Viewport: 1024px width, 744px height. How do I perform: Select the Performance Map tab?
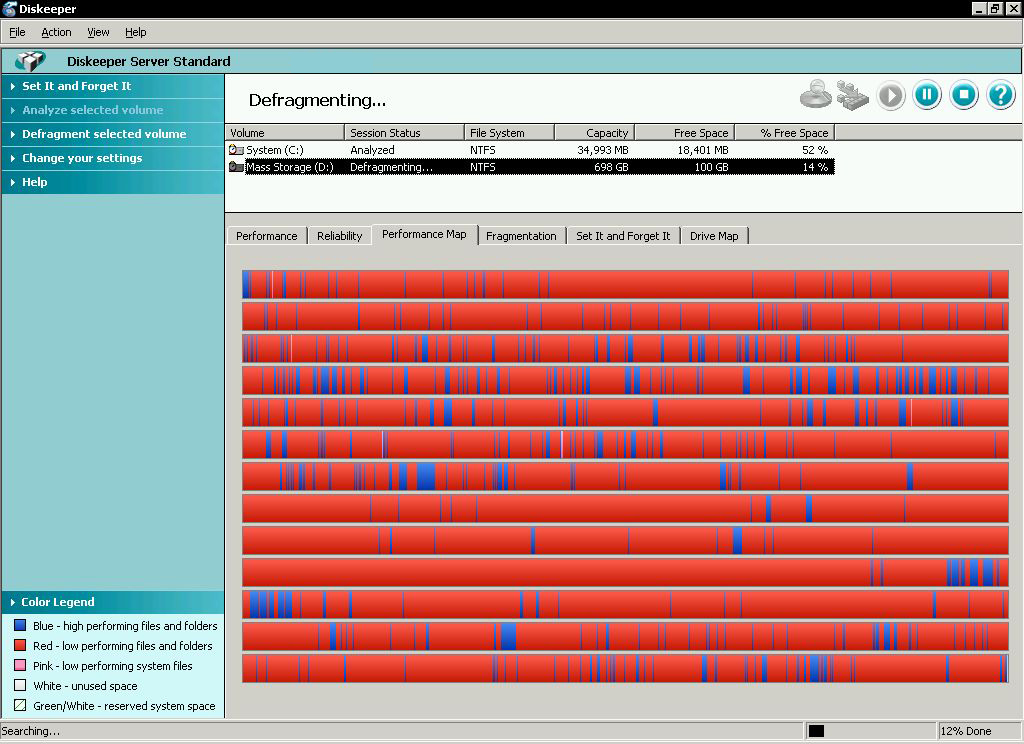tap(424, 235)
